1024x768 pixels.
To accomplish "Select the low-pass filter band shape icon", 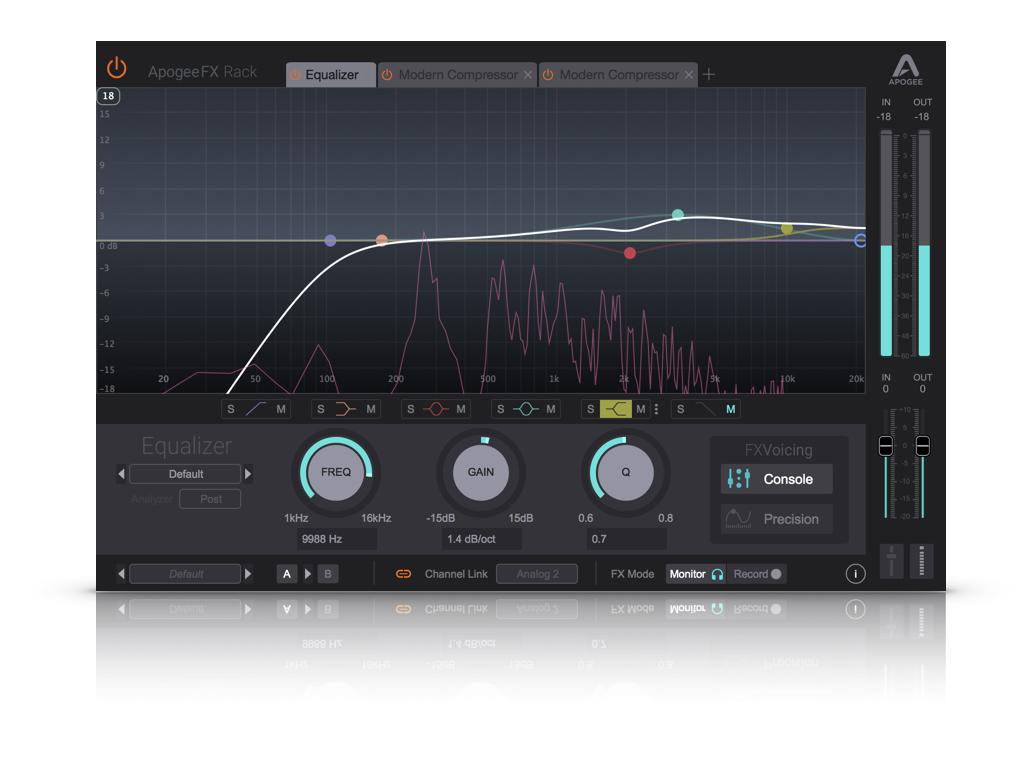I will (706, 409).
